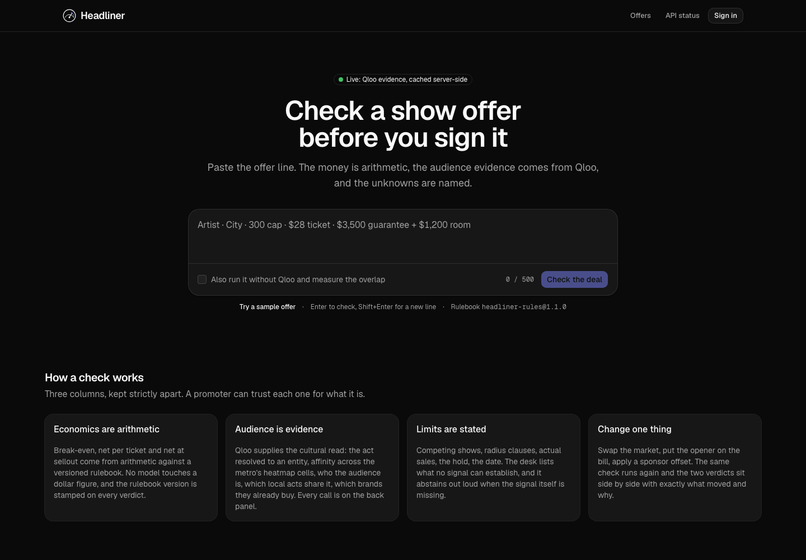Enable 'Also run it without Qloo' checkbox
The width and height of the screenshot is (806, 560).
(202, 279)
